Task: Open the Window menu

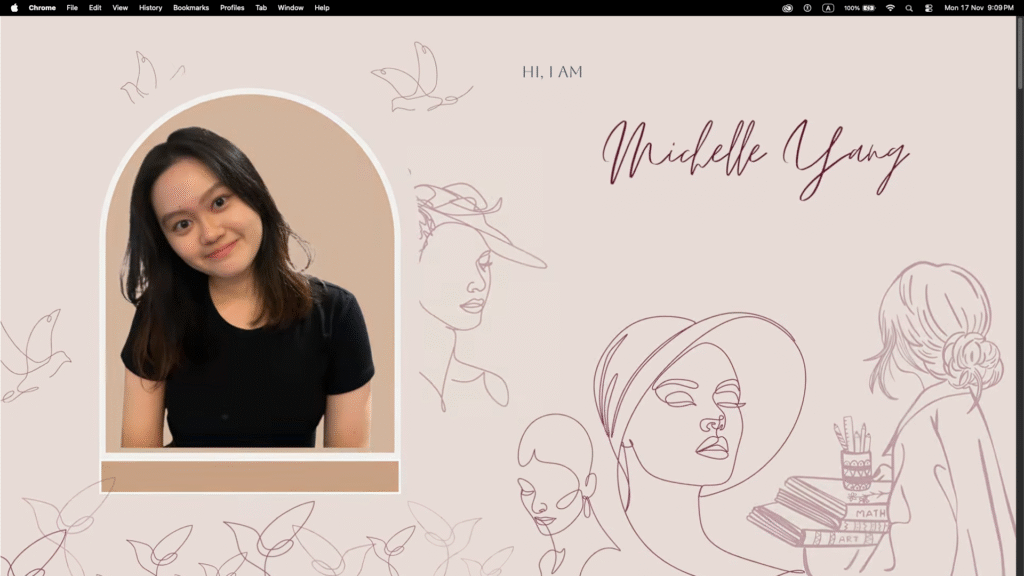Action: pos(291,7)
